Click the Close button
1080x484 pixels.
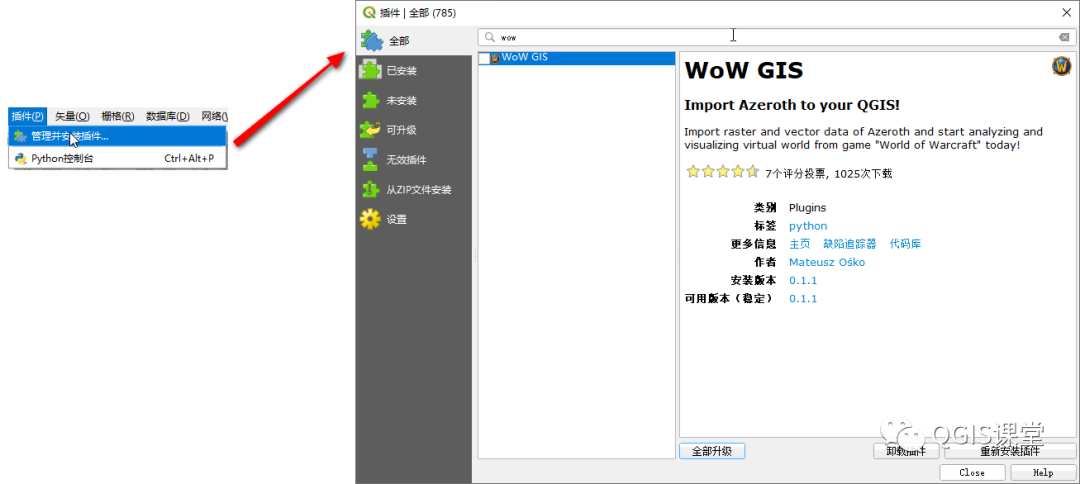click(972, 473)
